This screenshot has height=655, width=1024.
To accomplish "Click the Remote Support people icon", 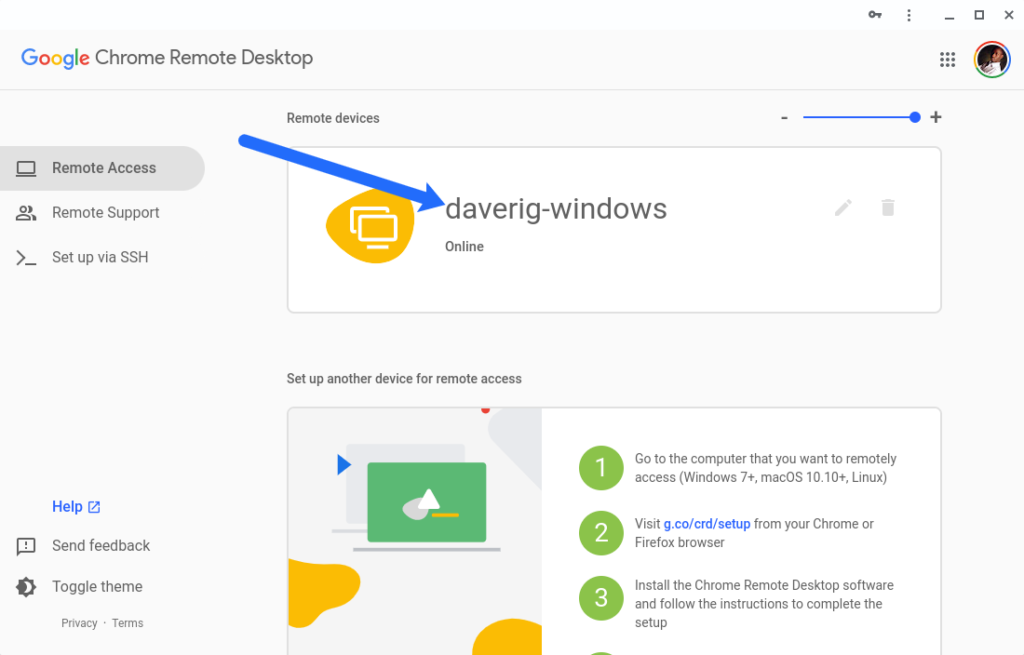I will pyautogui.click(x=26, y=213).
